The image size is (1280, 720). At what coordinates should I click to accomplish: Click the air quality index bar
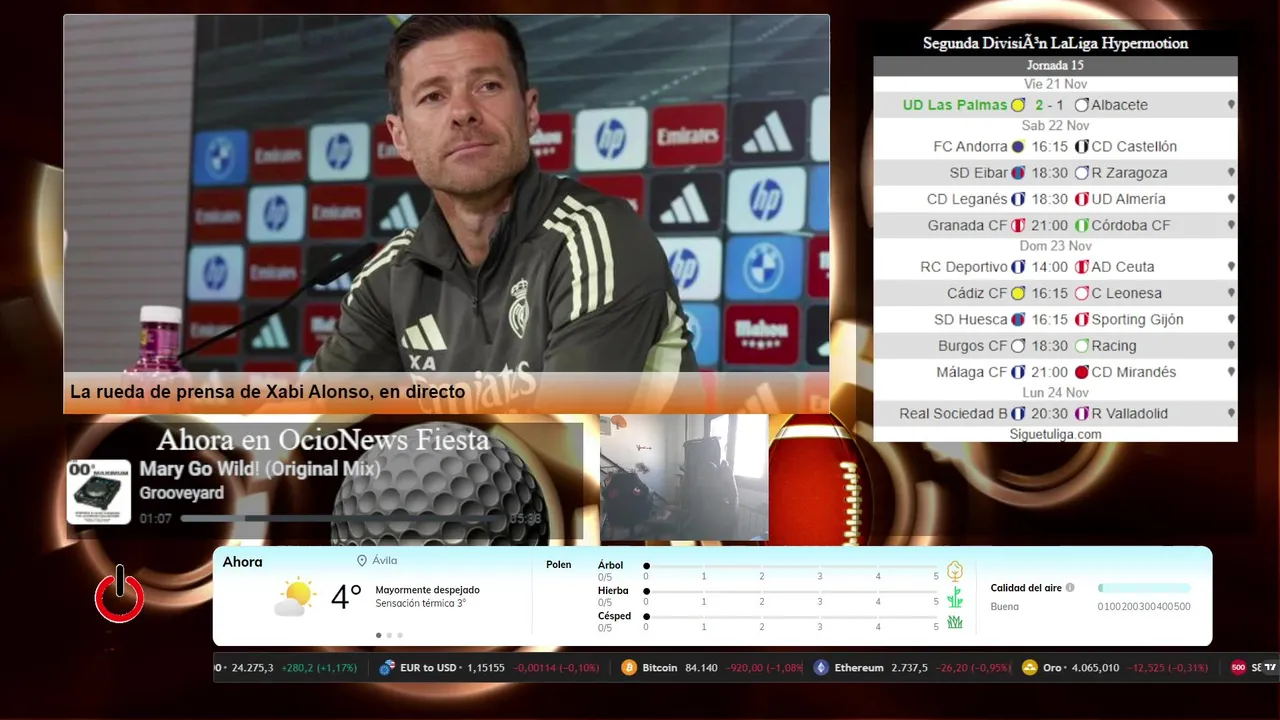click(x=1144, y=588)
